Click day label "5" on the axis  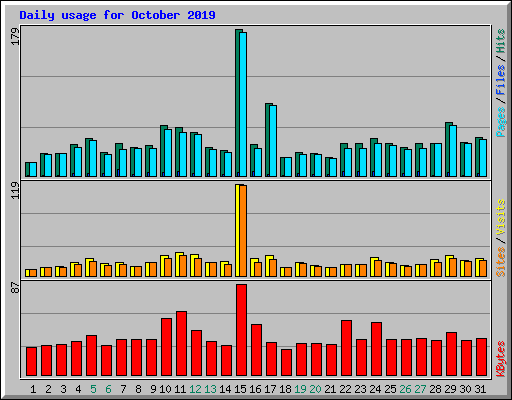[x=93, y=389]
